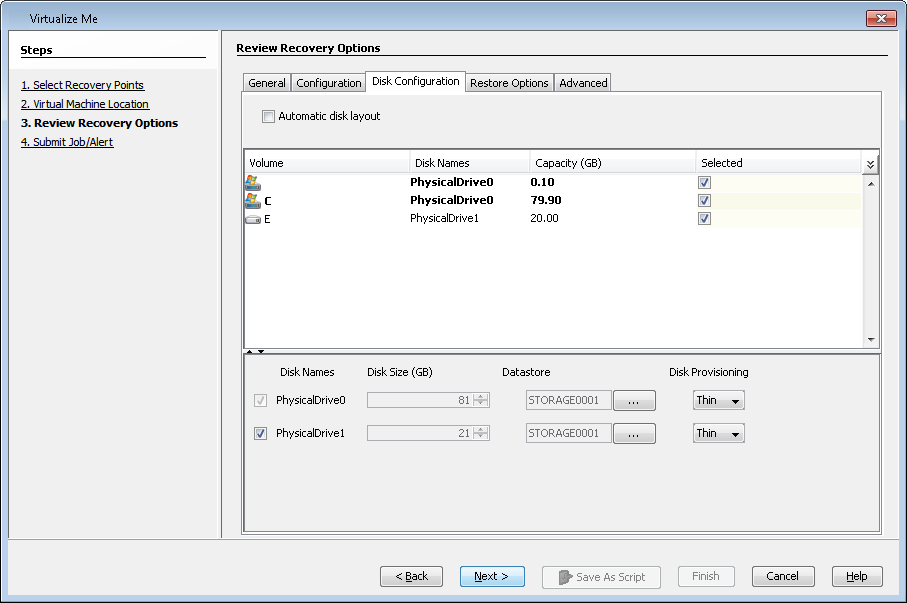Image resolution: width=907 pixels, height=603 pixels.
Task: Increase PhysicalDrive1 disk size with the up stepper
Action: point(482,429)
